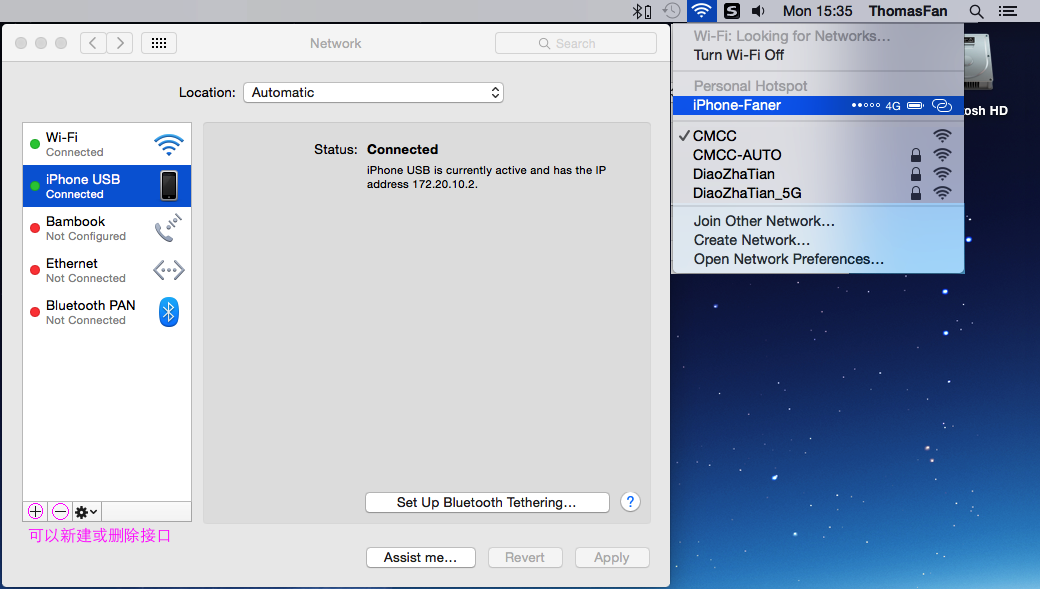The image size is (1040, 589).
Task: Open the Time Machine menu bar icon
Action: tap(671, 11)
